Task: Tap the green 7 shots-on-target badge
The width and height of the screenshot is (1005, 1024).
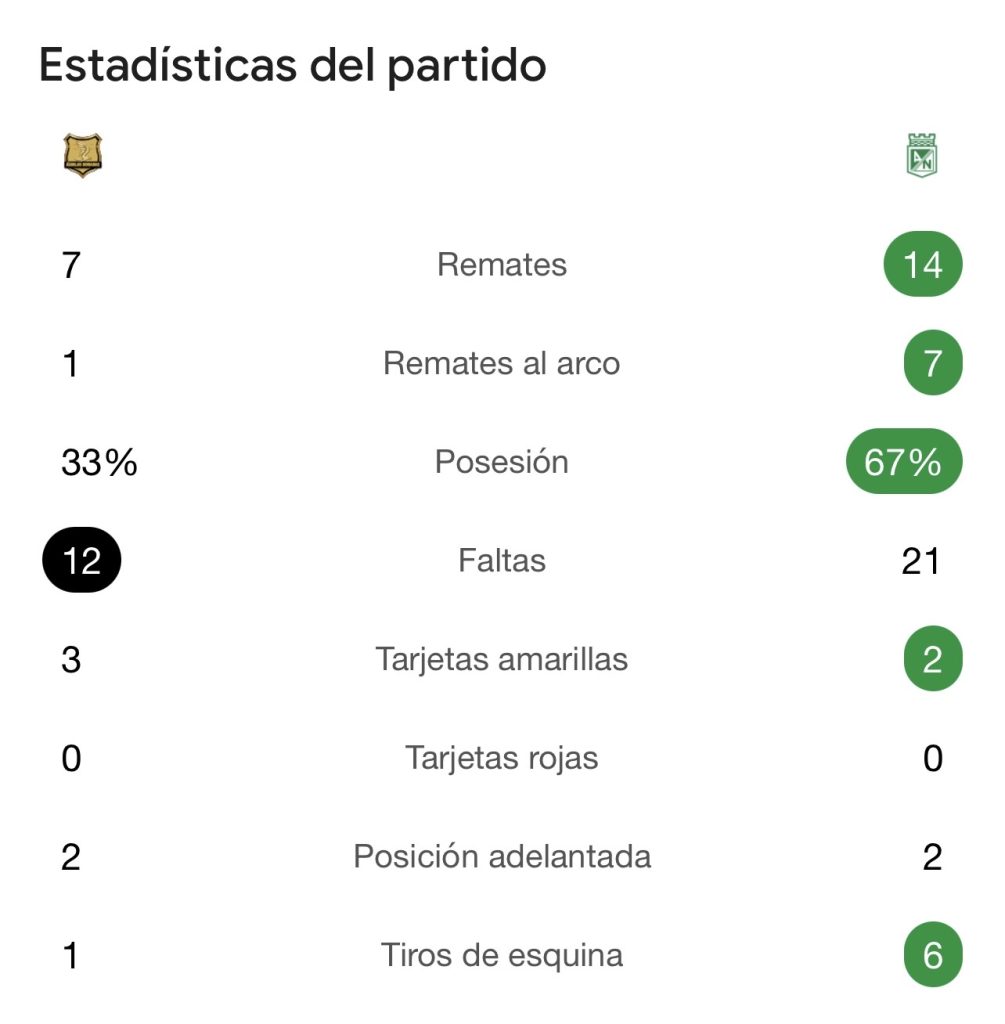Action: click(932, 363)
